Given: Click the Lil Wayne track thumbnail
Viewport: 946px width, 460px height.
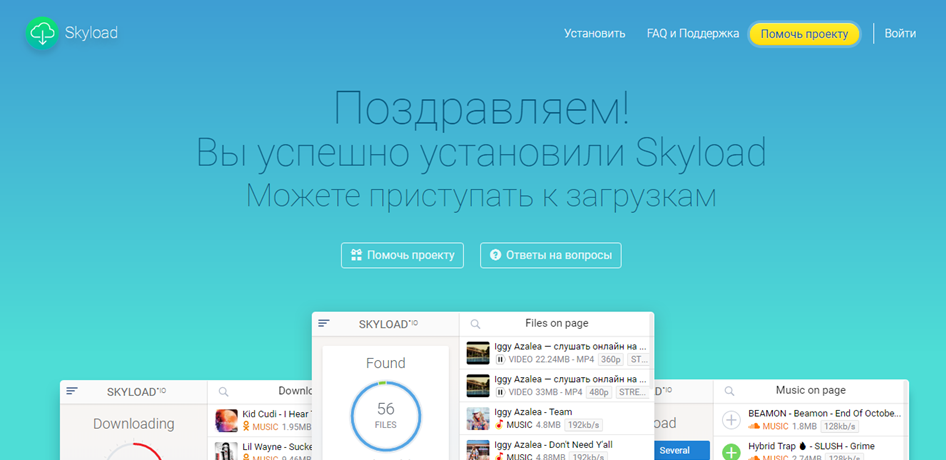Looking at the screenshot, I should click(x=226, y=449).
